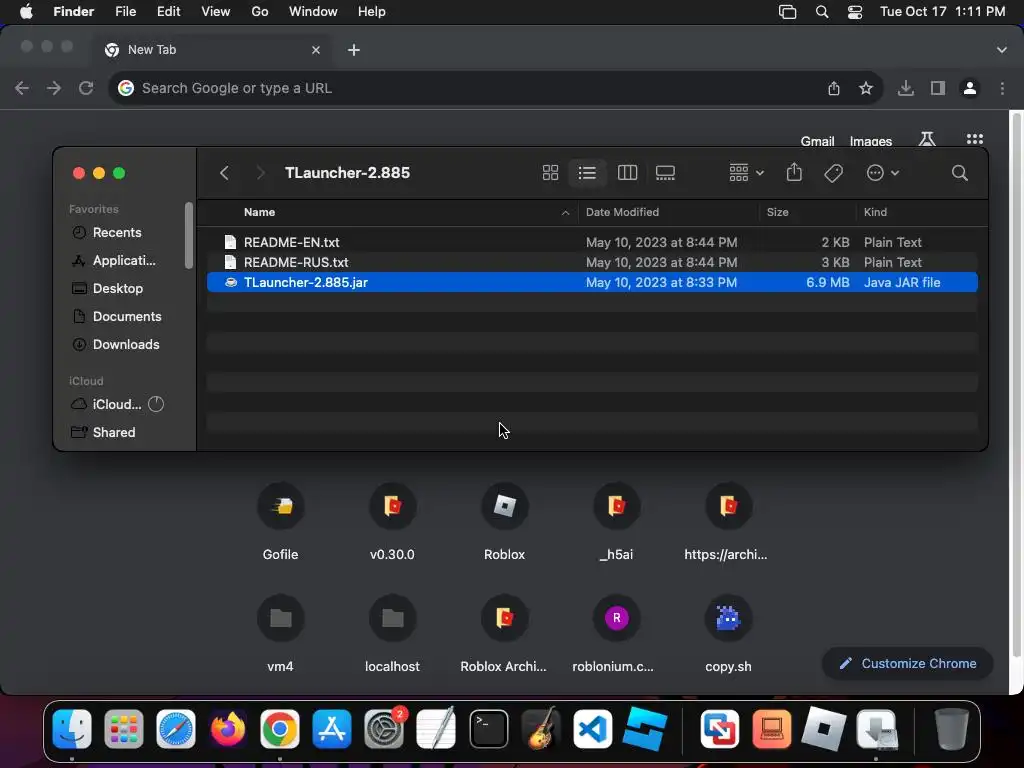Open Chrome downloads icon
1024x768 pixels.
click(906, 88)
